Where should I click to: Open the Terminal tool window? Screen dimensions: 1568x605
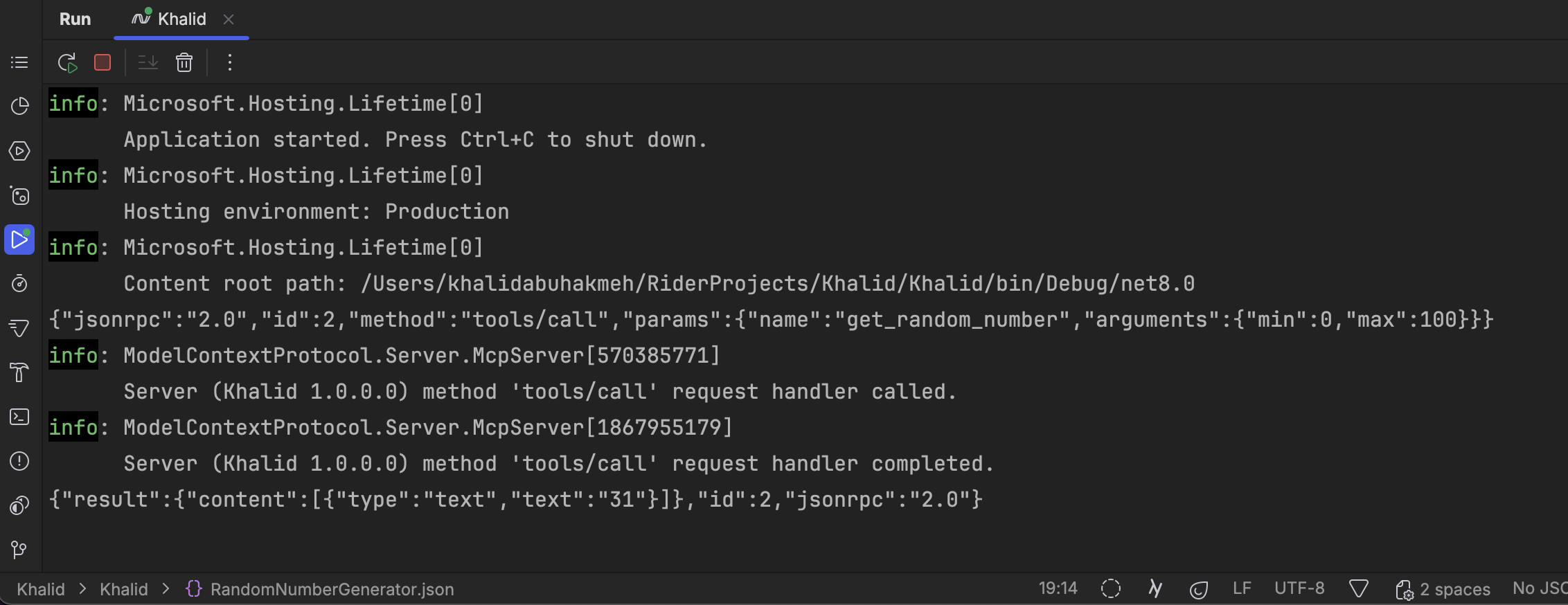click(19, 417)
